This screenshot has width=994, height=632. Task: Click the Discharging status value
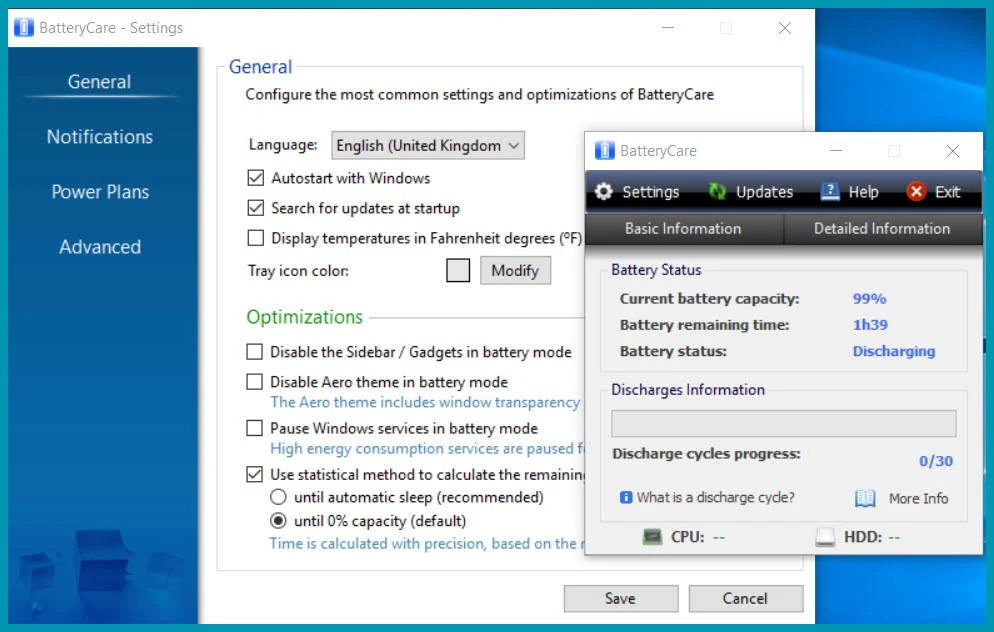[894, 351]
